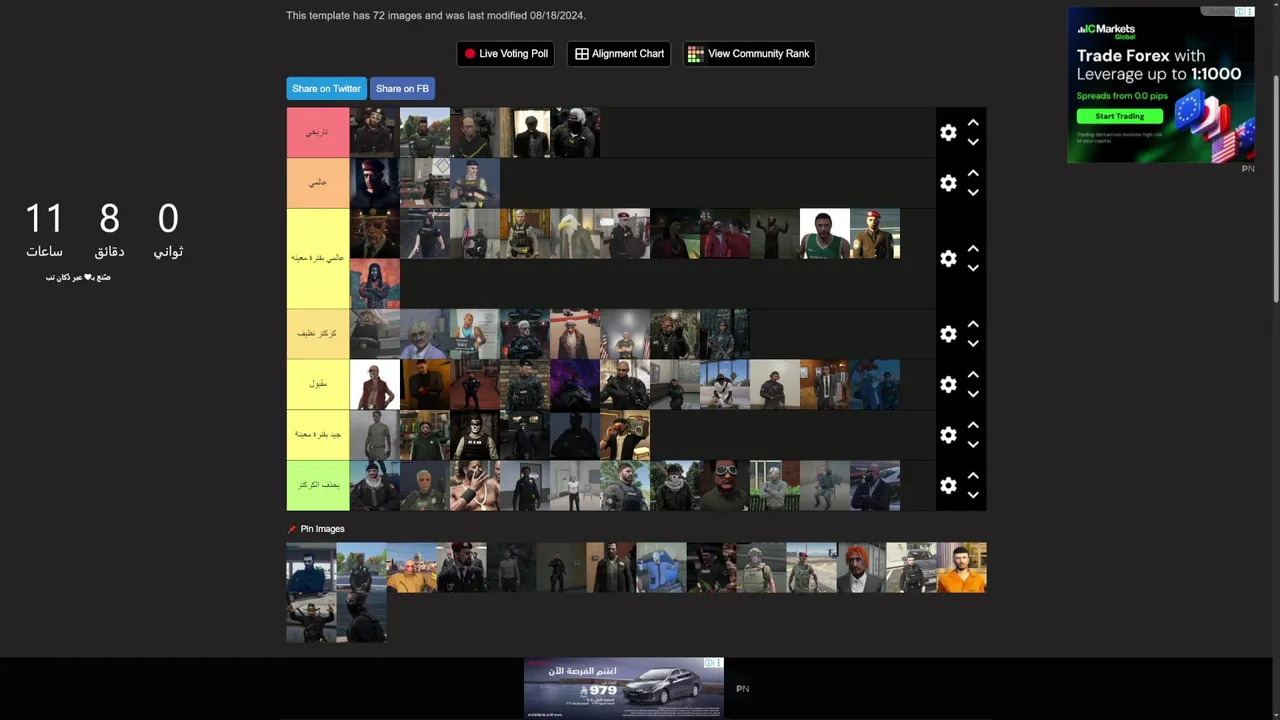Move the green يحذف الكركتر tier down

(x=973, y=495)
